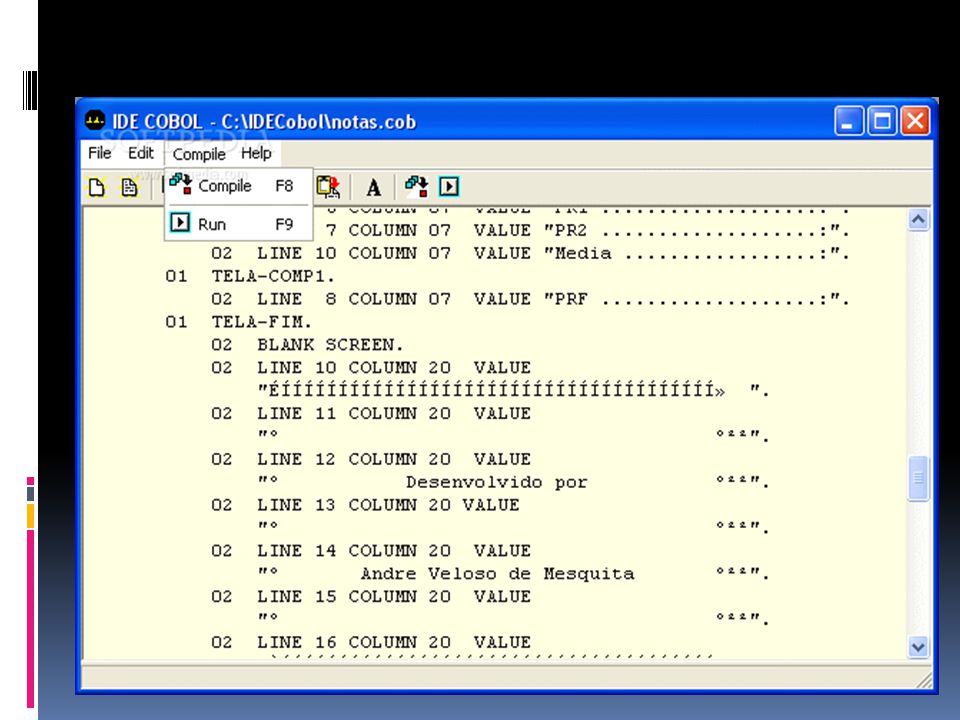Click the scrollbar down arrow
This screenshot has height=720, width=960.
(918, 647)
